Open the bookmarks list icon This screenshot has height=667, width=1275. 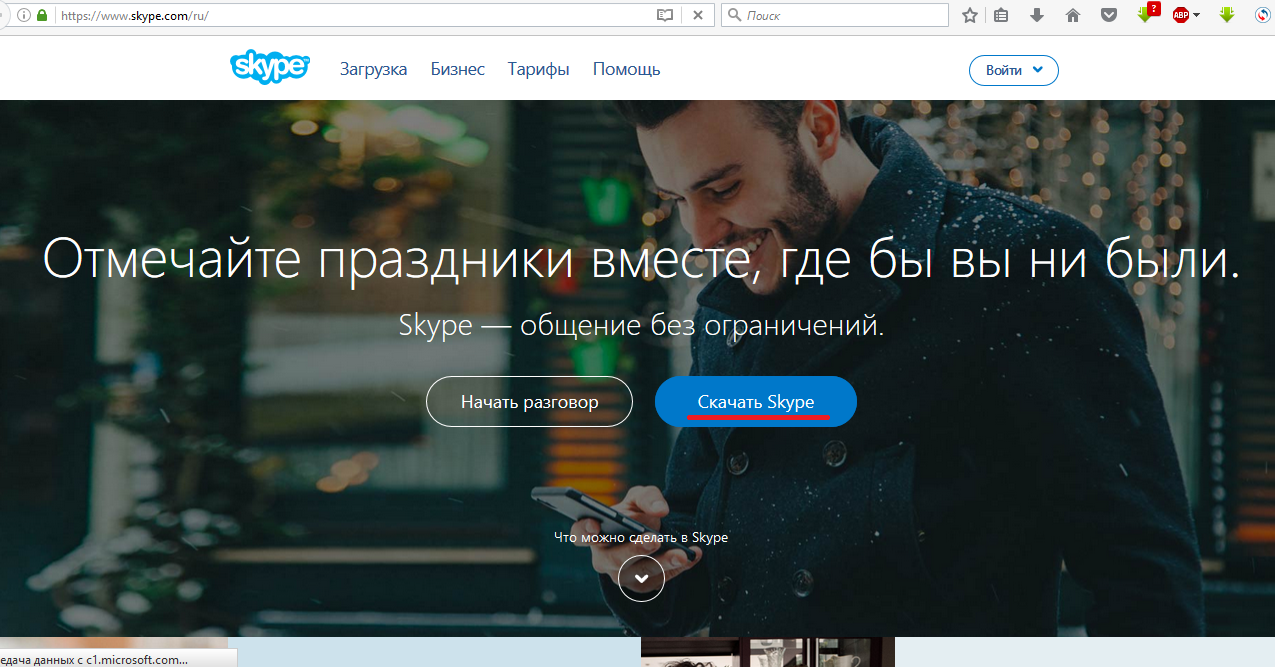(1001, 15)
